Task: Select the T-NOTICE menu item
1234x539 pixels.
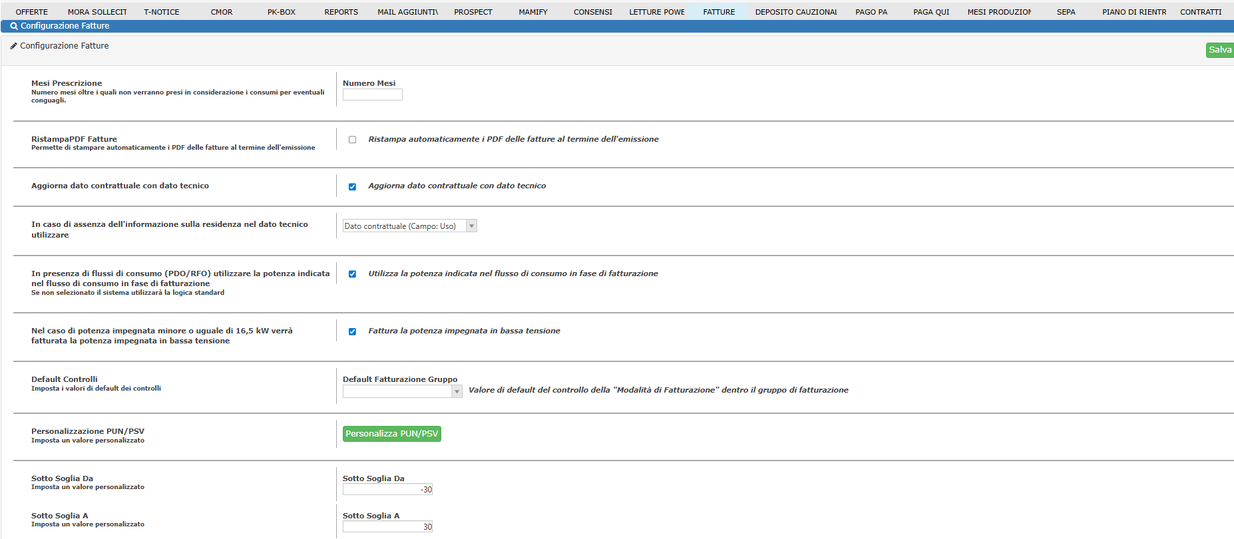Action: pyautogui.click(x=162, y=12)
